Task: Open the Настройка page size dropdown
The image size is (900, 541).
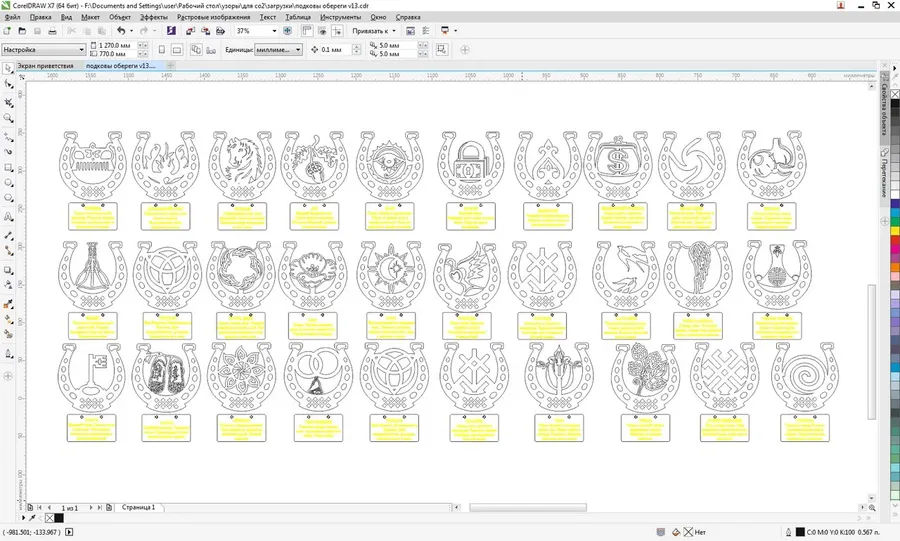Action: 44,50
